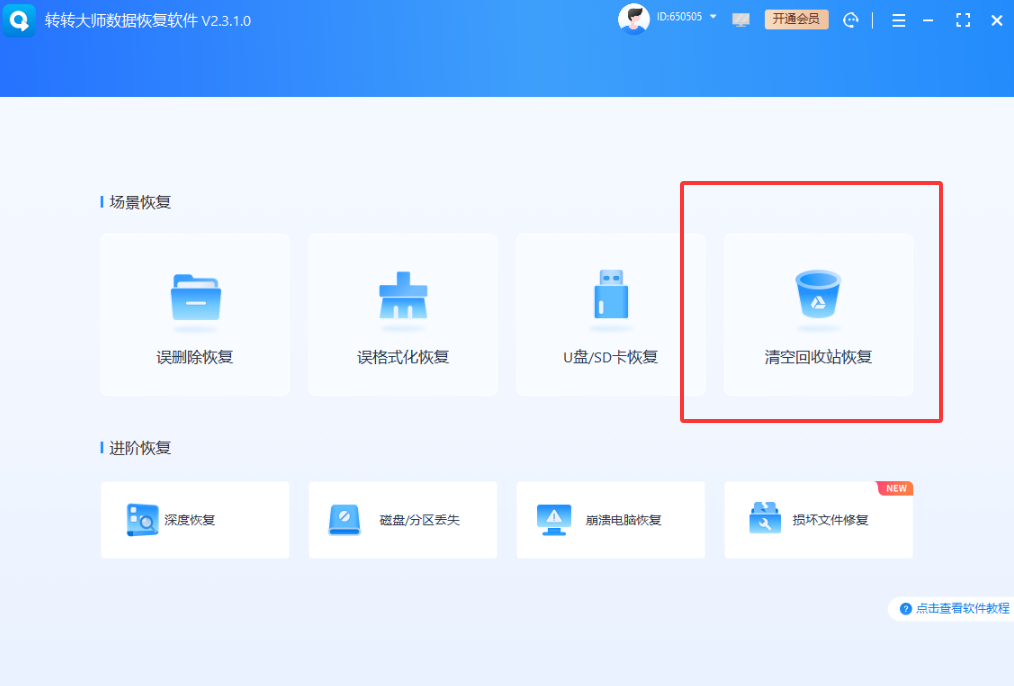Click the user avatar in the title bar

634,19
